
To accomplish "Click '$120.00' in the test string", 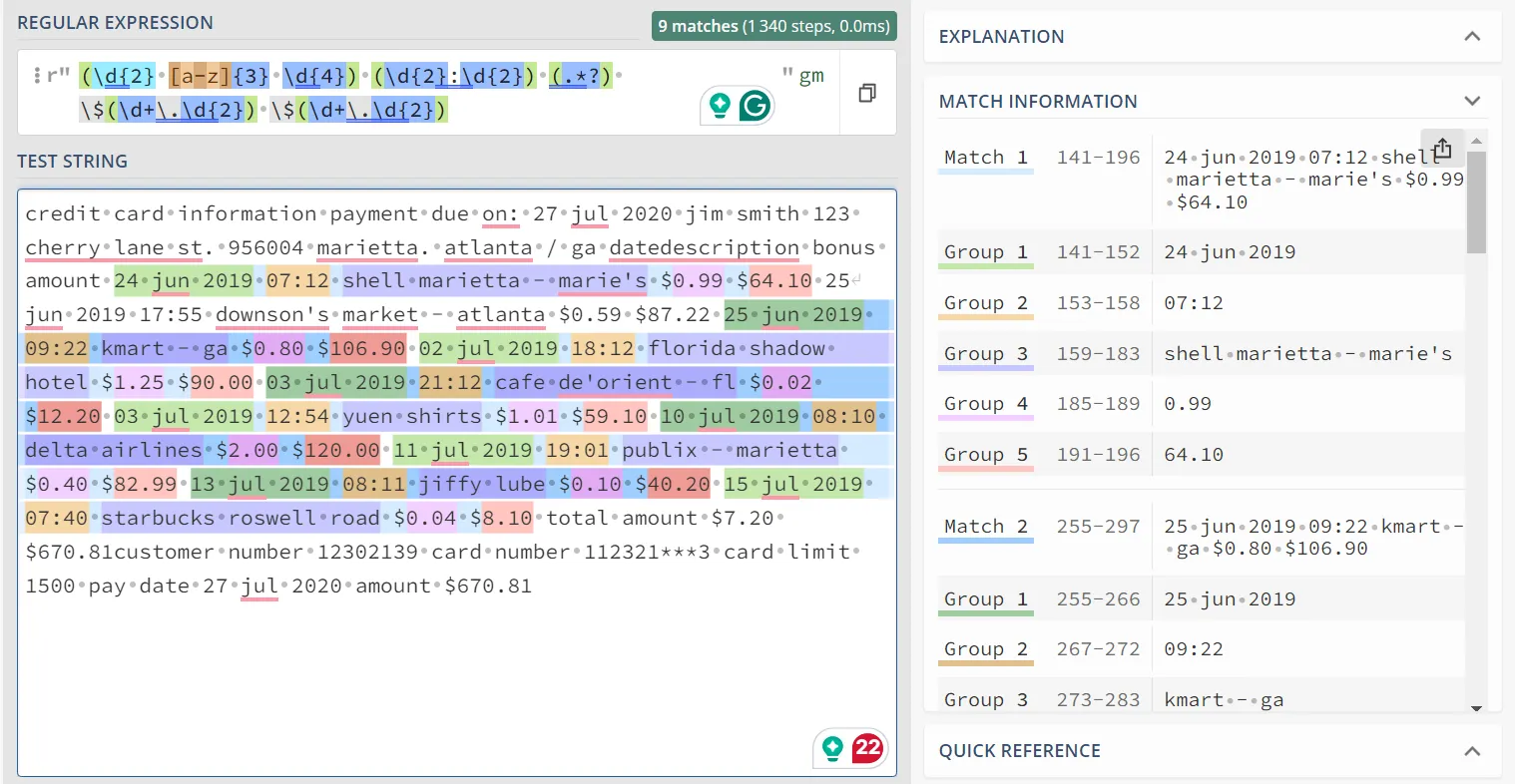I will [336, 451].
